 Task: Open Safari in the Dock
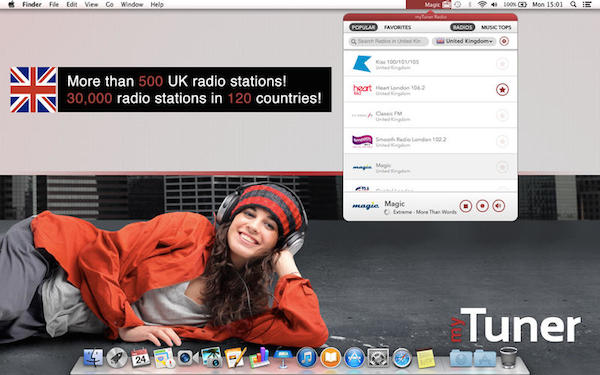402,358
